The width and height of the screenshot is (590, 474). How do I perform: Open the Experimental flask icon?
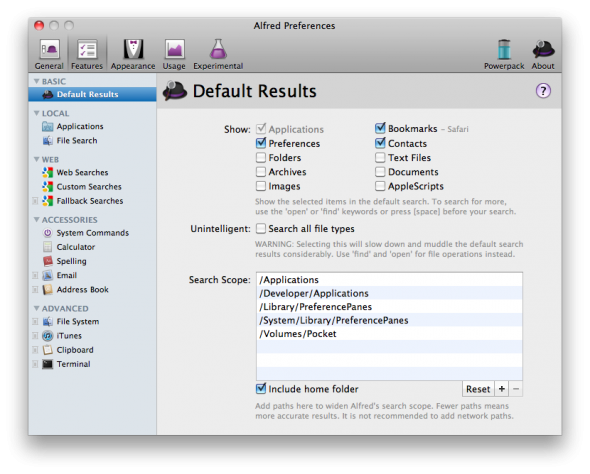[218, 49]
